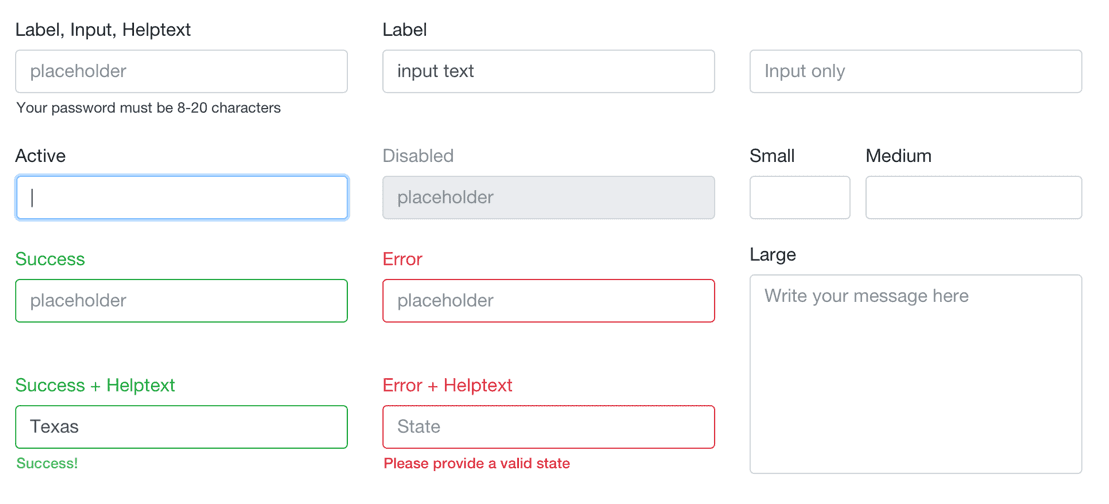Click inside the blue-highlighted Active input
Screen dimensions: 1109x504
[x=181, y=197]
